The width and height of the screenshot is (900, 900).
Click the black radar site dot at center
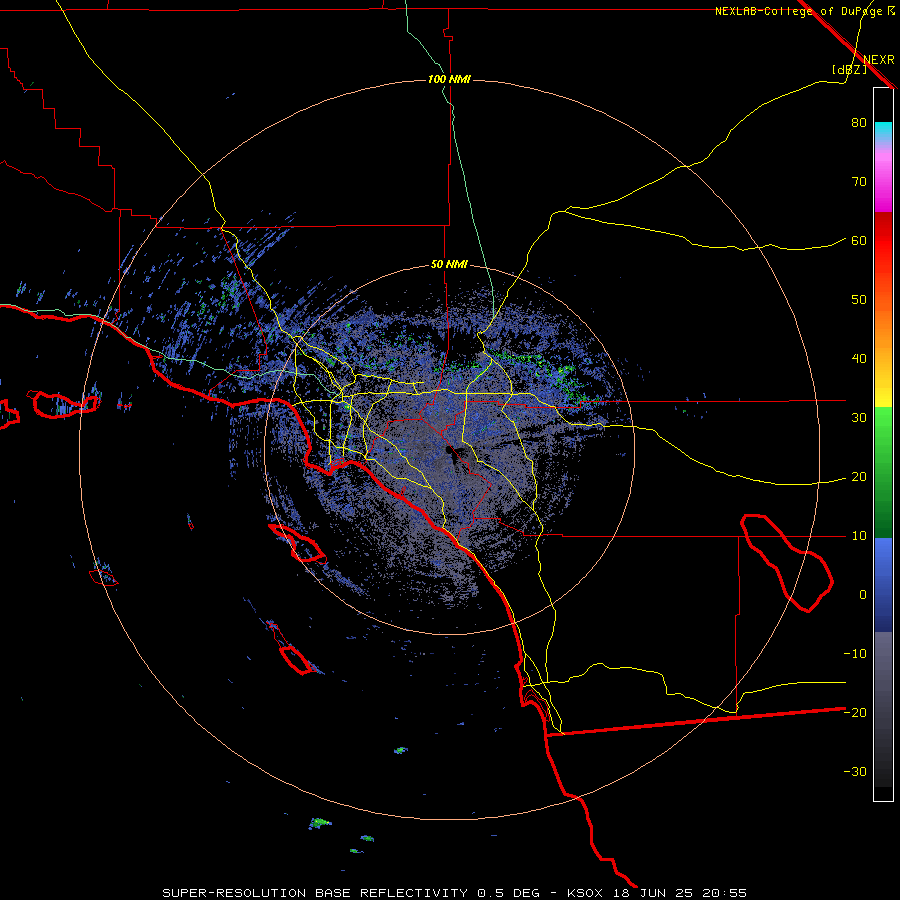coord(449,451)
